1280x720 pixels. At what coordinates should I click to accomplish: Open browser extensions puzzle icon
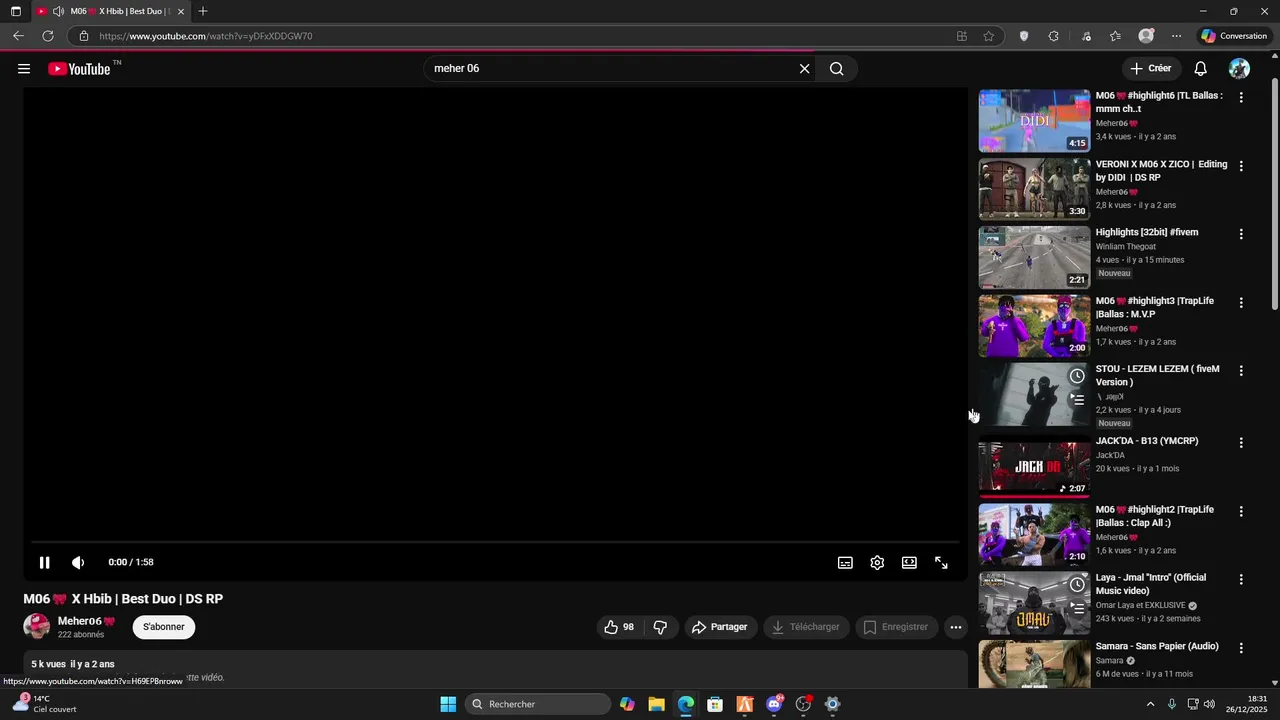click(1054, 36)
